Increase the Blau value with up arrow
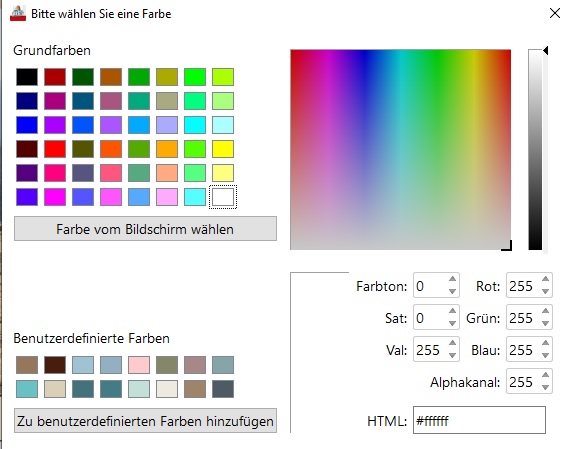 [545, 343]
